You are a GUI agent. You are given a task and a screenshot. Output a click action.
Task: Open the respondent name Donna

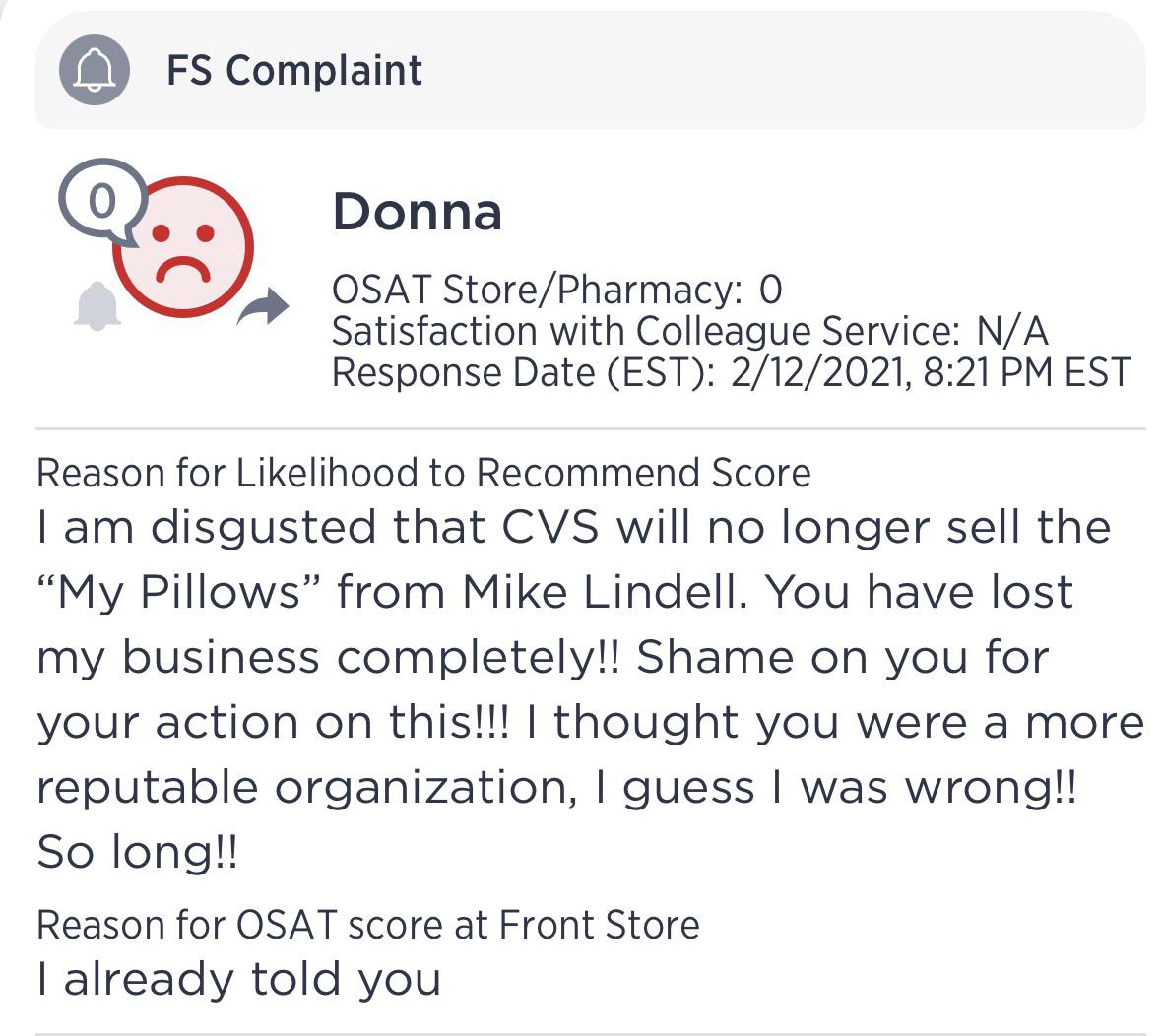point(418,211)
